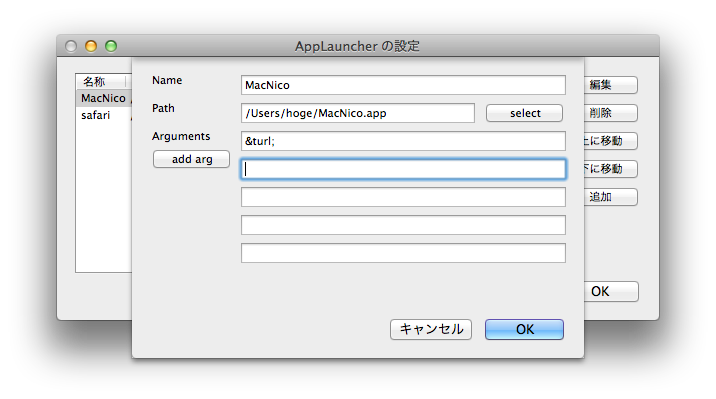Viewport: 716px width, 399px height.
Task: Click the focused second argument field
Action: click(403, 169)
